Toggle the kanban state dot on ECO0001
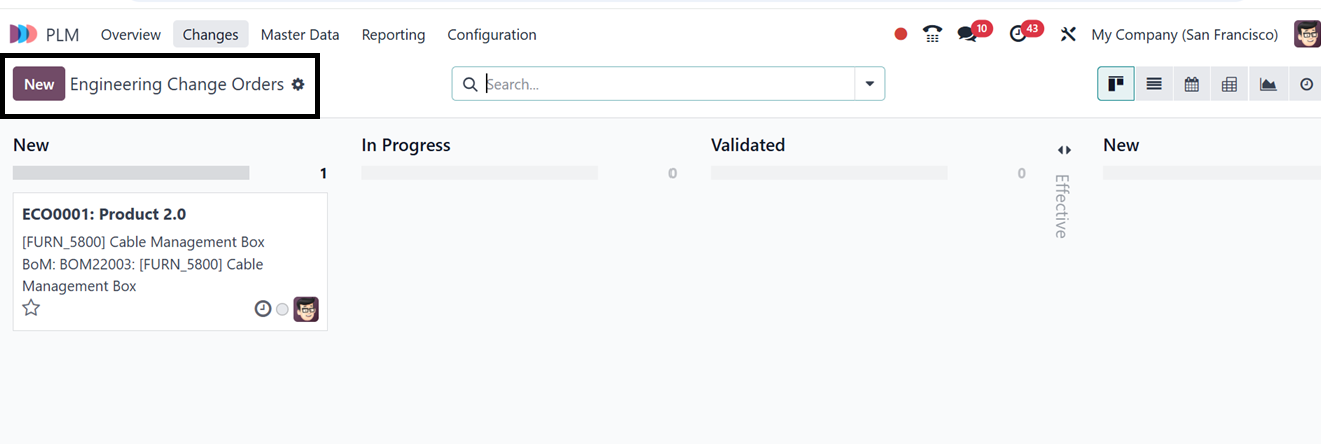 coord(282,310)
